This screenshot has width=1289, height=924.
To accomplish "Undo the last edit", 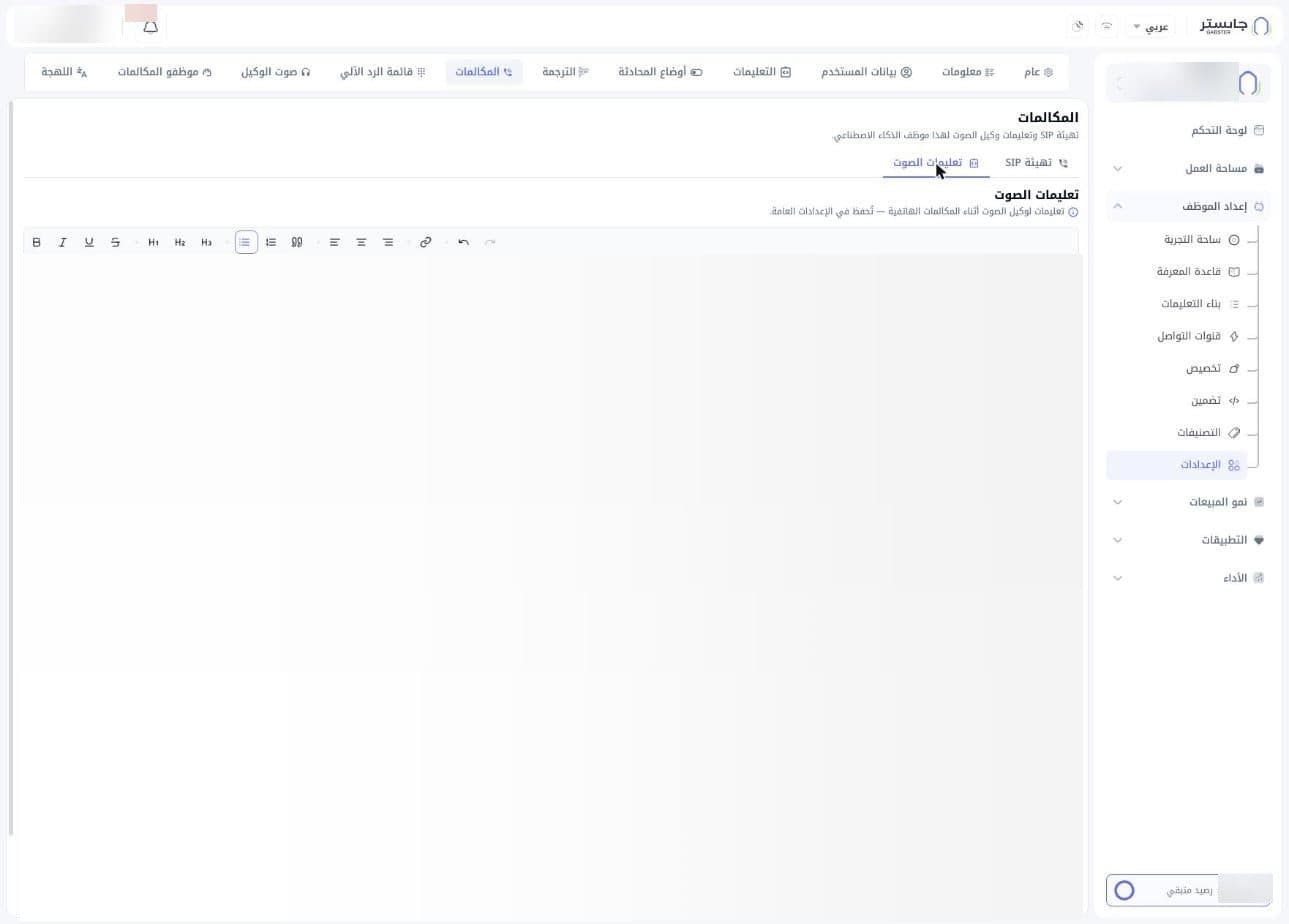I will (463, 242).
